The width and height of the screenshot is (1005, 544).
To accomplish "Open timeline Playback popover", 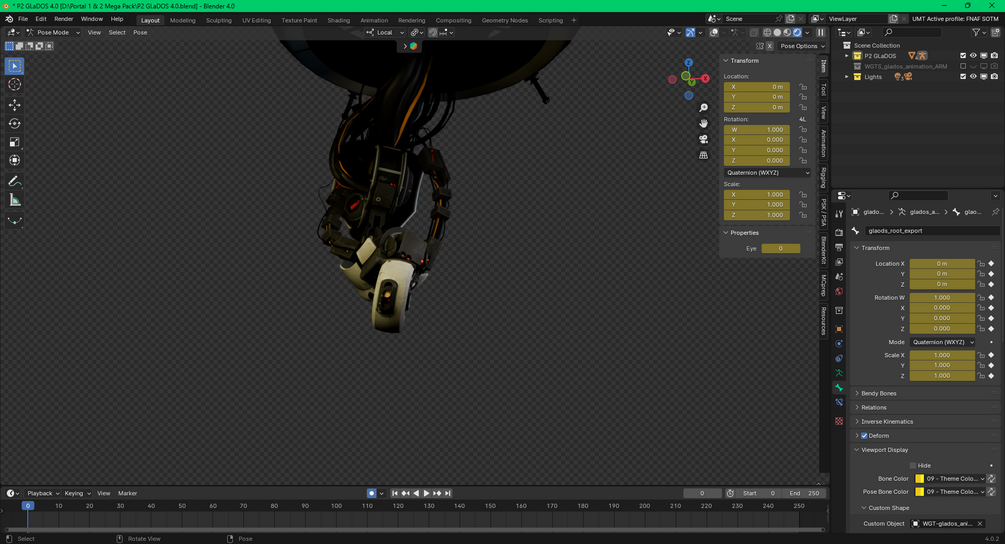I will 43,493.
